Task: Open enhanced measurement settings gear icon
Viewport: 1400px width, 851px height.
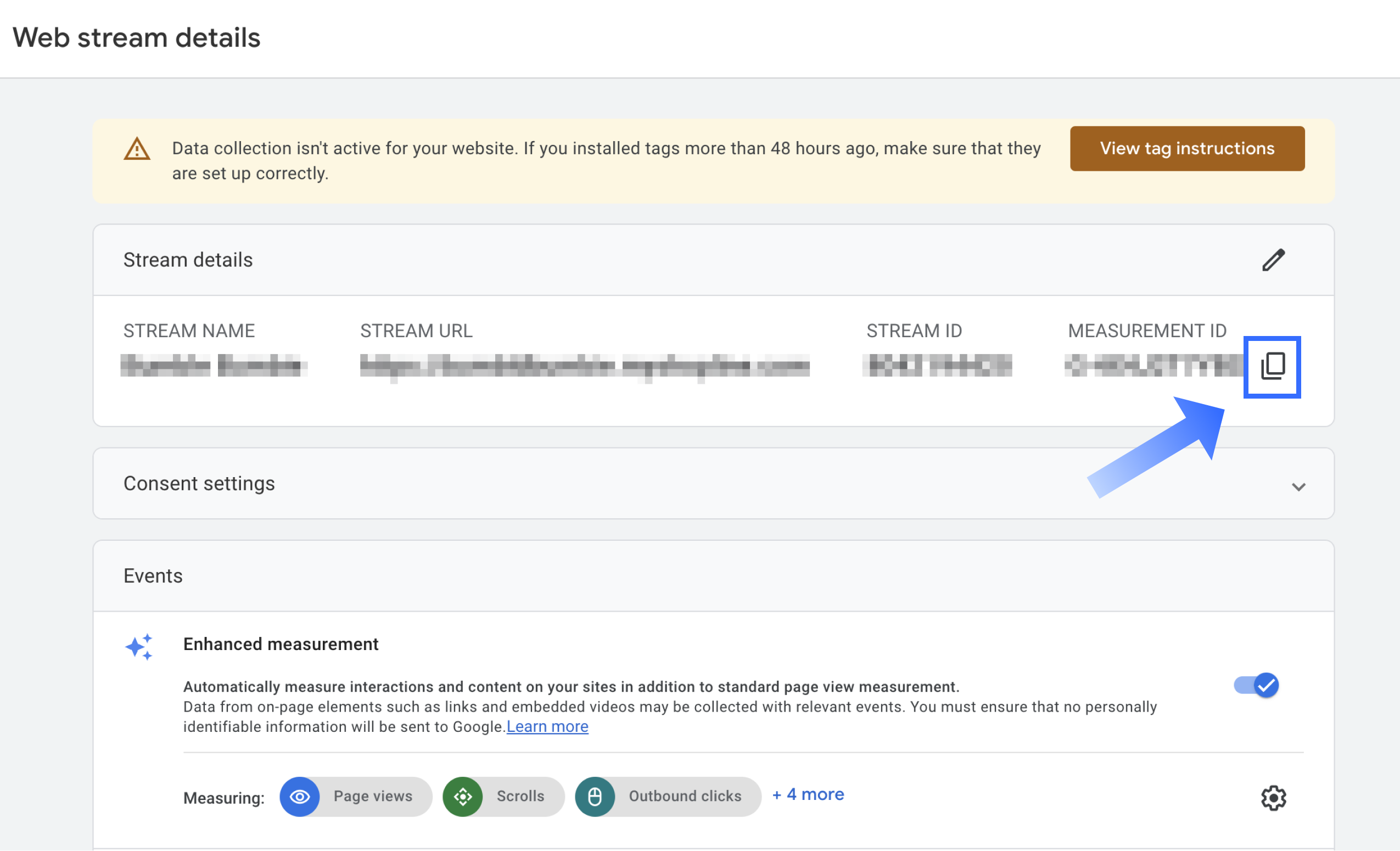Action: click(1273, 798)
